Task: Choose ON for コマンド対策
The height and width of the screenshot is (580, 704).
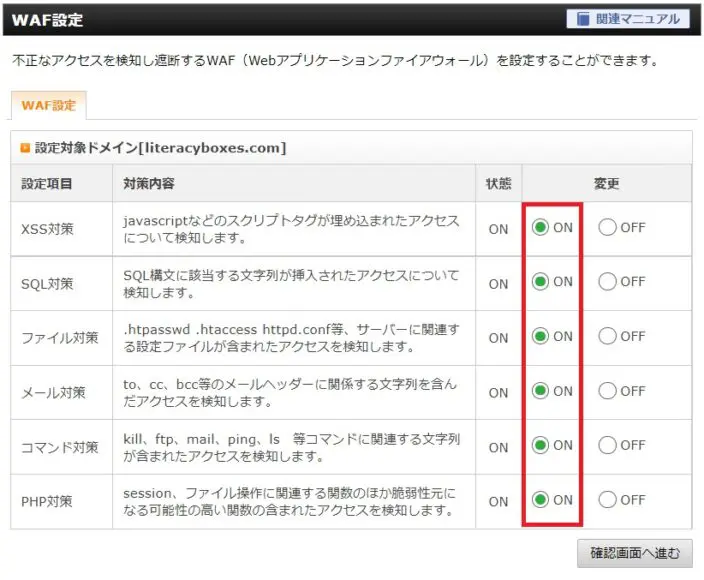Action: click(x=541, y=445)
